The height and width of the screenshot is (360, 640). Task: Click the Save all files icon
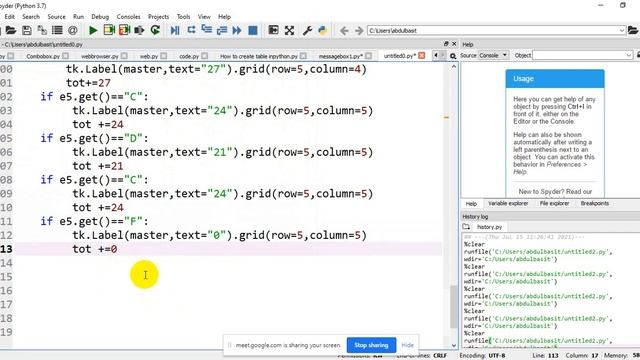42,31
